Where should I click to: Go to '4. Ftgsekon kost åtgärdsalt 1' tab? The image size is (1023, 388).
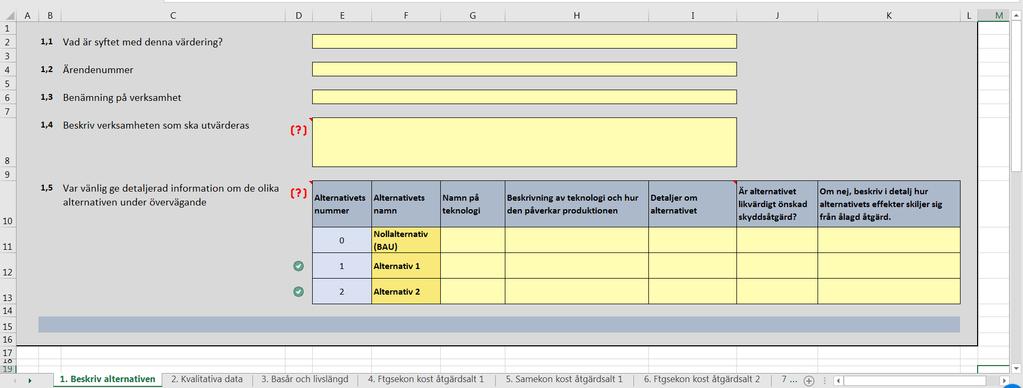point(426,379)
